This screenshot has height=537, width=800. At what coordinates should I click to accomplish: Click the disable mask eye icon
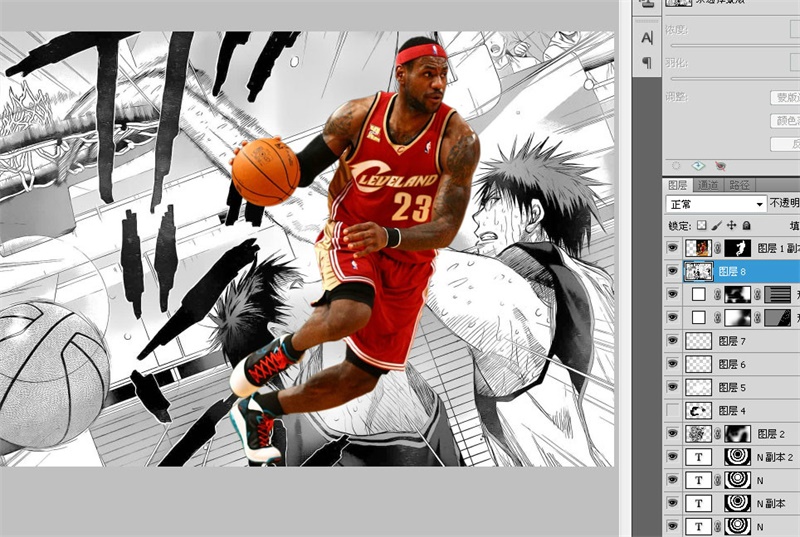(719, 165)
